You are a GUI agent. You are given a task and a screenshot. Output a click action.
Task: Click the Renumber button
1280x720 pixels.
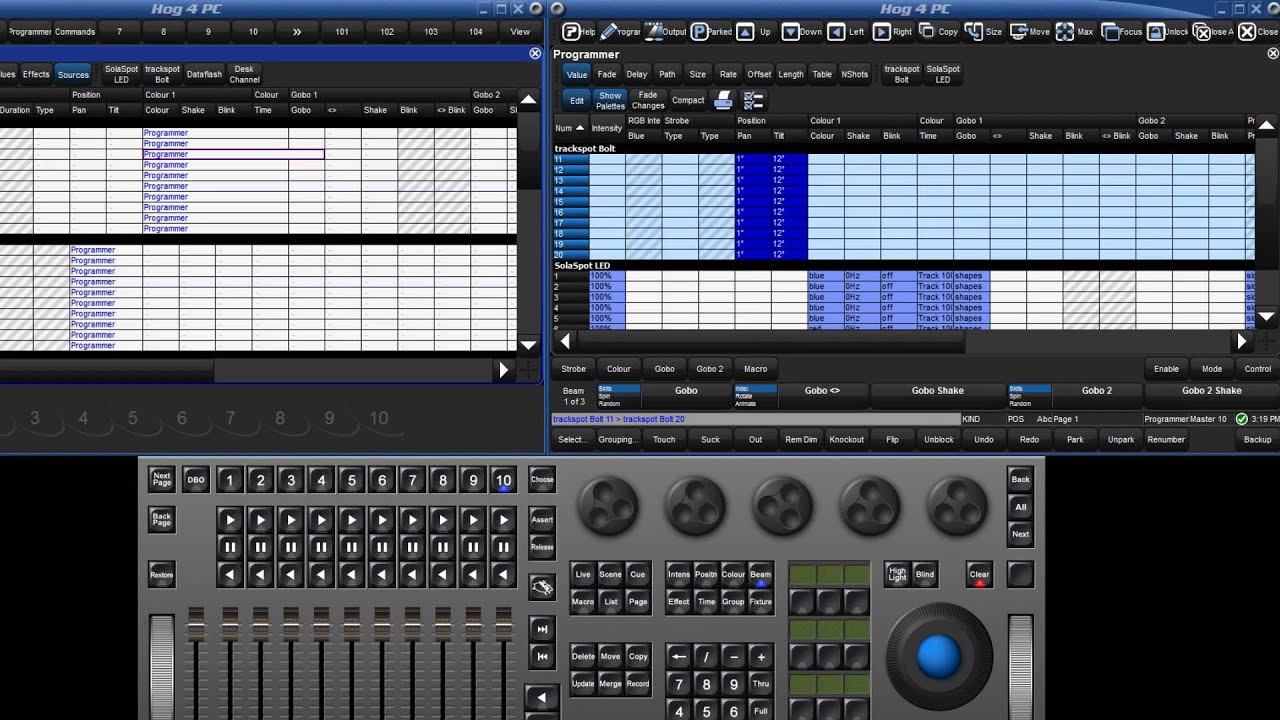pyautogui.click(x=1166, y=439)
